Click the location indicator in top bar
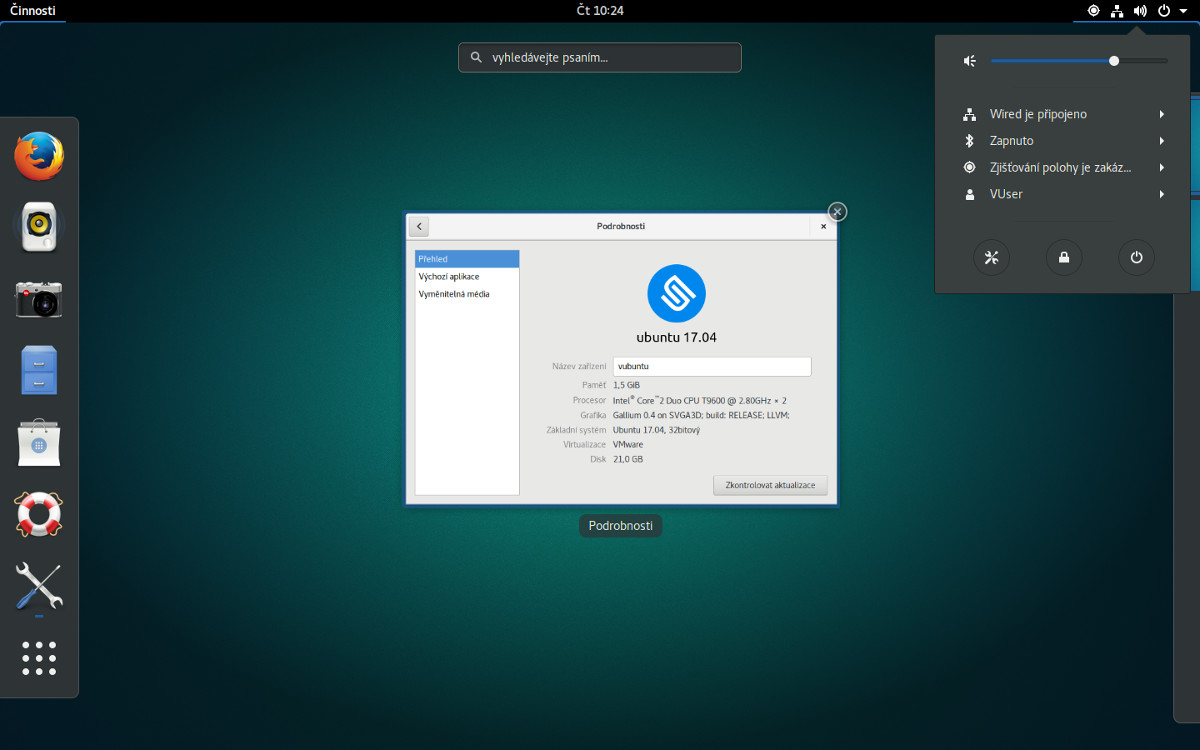 1093,11
